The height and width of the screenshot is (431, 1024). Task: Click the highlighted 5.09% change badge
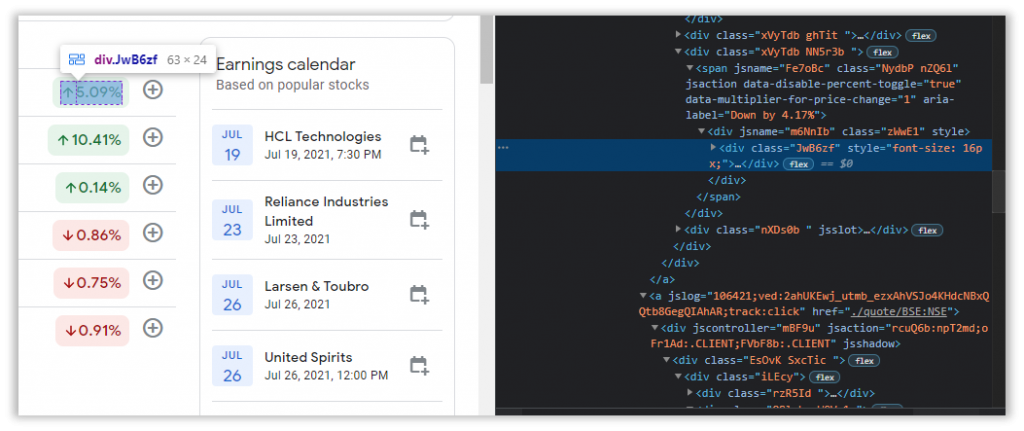[91, 92]
